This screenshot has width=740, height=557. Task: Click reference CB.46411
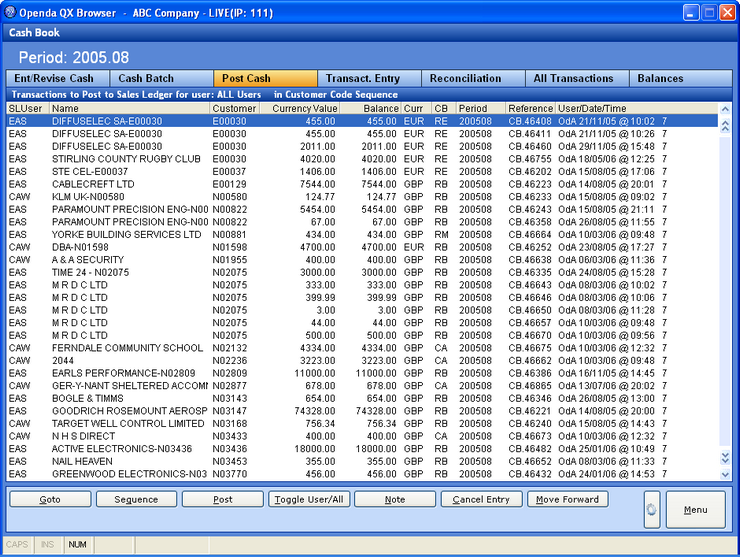point(530,134)
